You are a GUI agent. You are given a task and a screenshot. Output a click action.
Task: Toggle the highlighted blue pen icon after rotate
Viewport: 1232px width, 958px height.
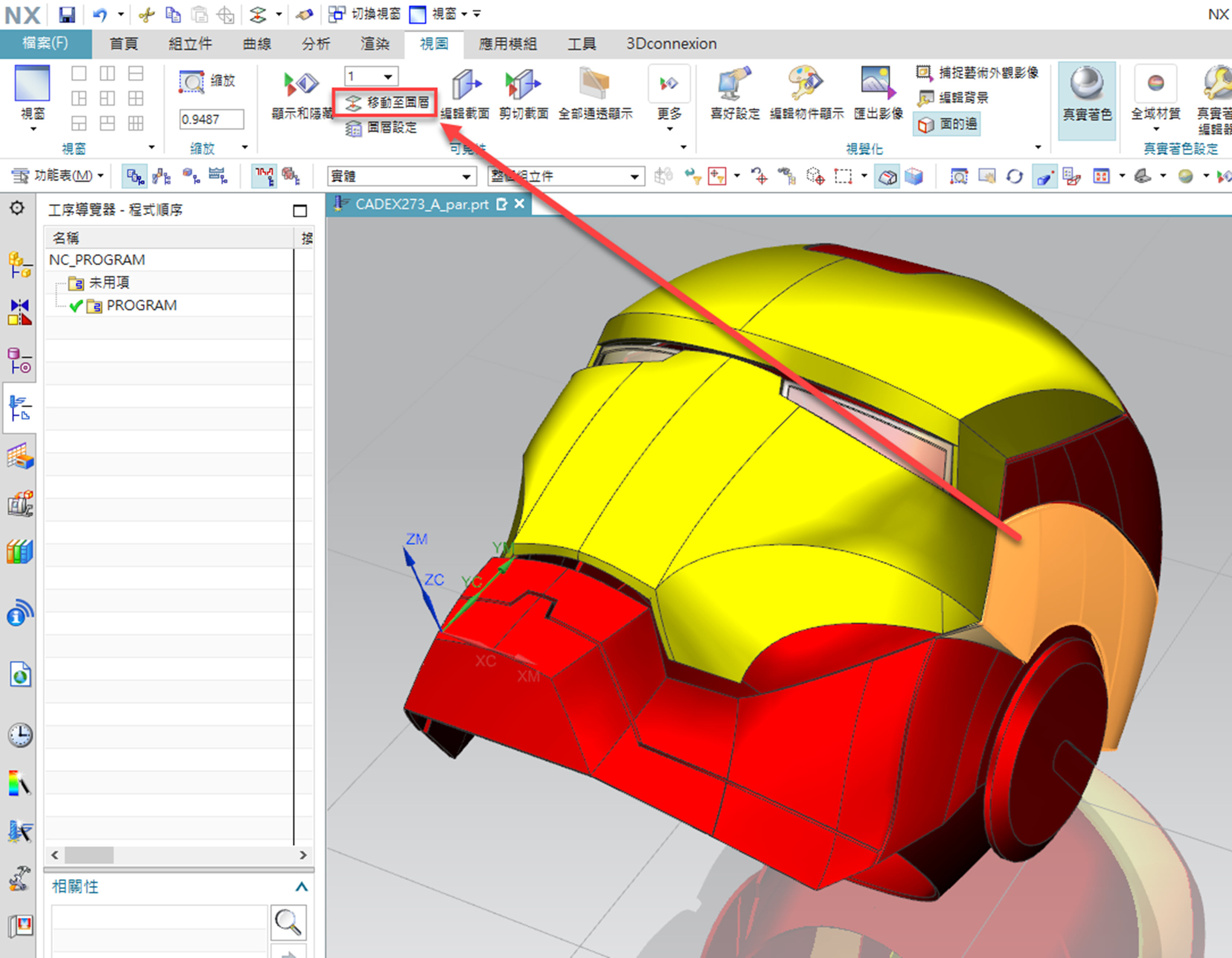coord(1044,177)
